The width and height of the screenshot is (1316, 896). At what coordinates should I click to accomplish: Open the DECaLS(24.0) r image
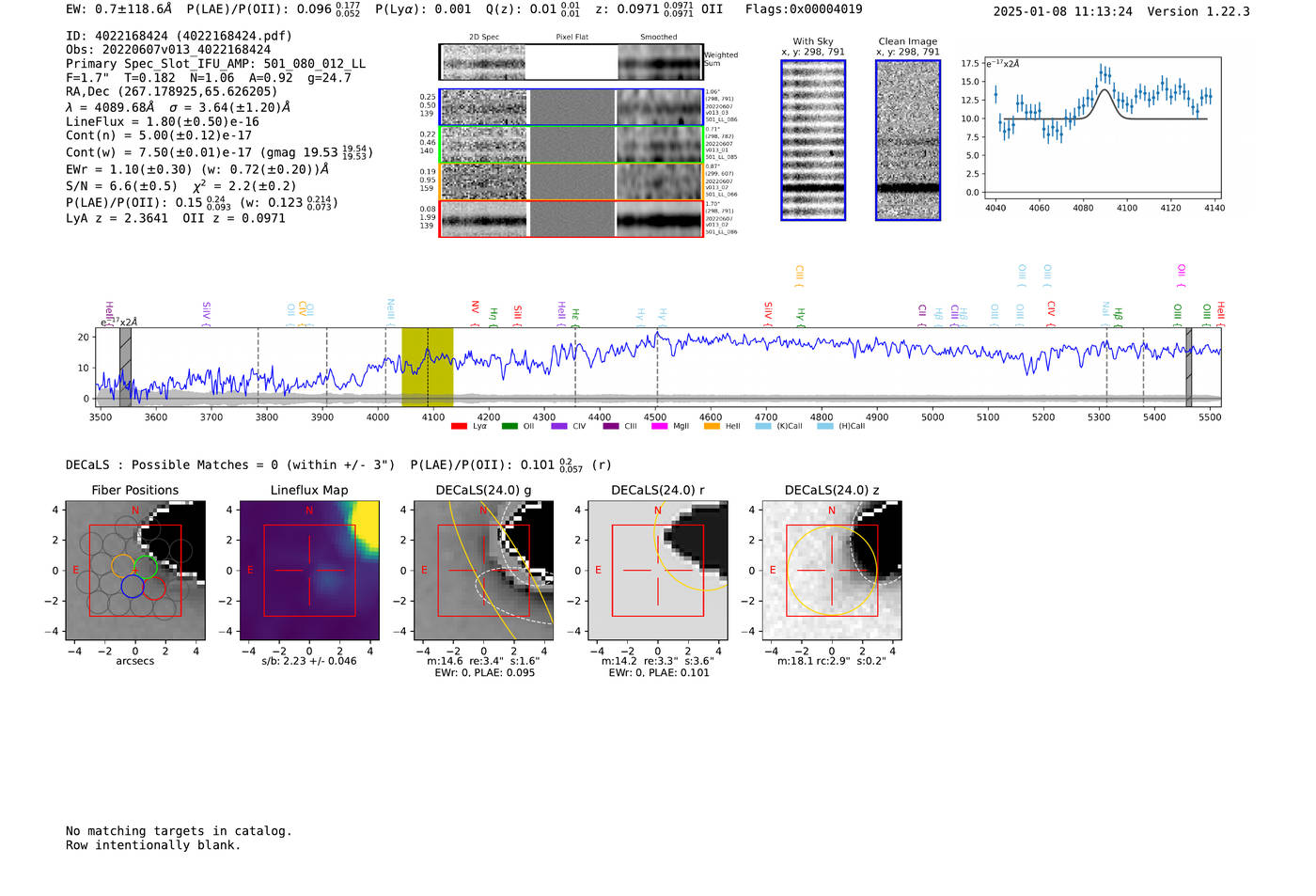click(658, 570)
